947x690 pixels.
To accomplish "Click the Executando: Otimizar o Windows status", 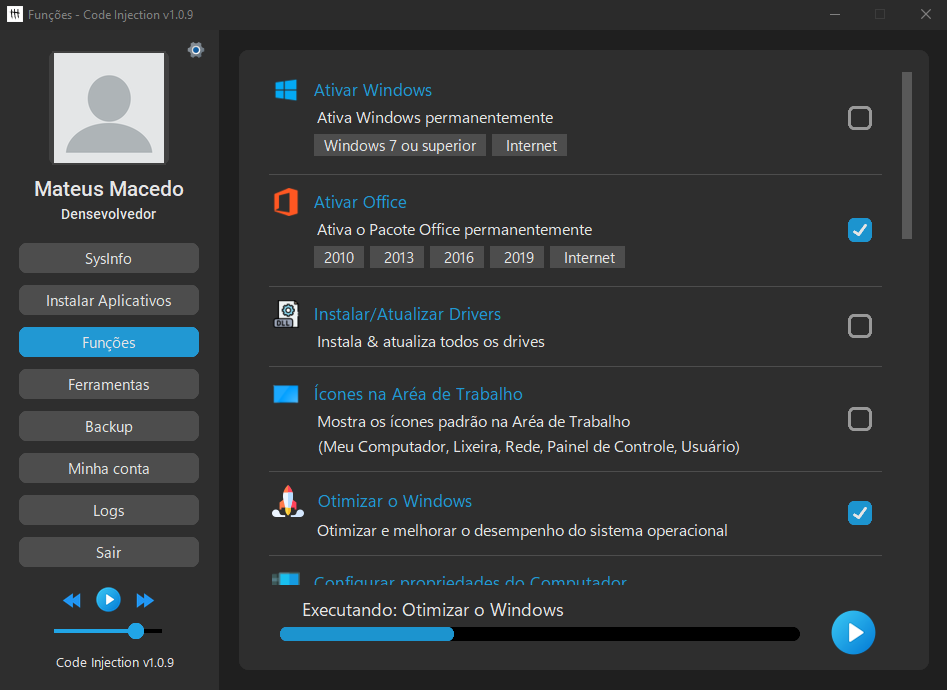I will click(x=433, y=610).
